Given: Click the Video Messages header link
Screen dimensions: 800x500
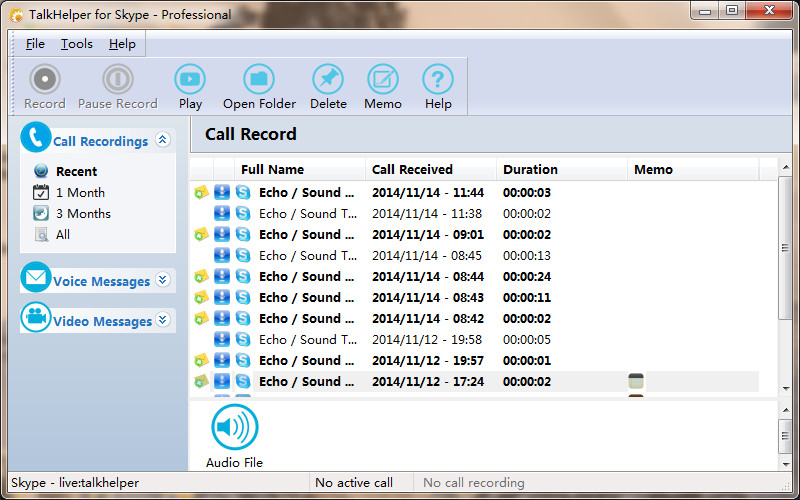Looking at the screenshot, I should click(x=103, y=321).
